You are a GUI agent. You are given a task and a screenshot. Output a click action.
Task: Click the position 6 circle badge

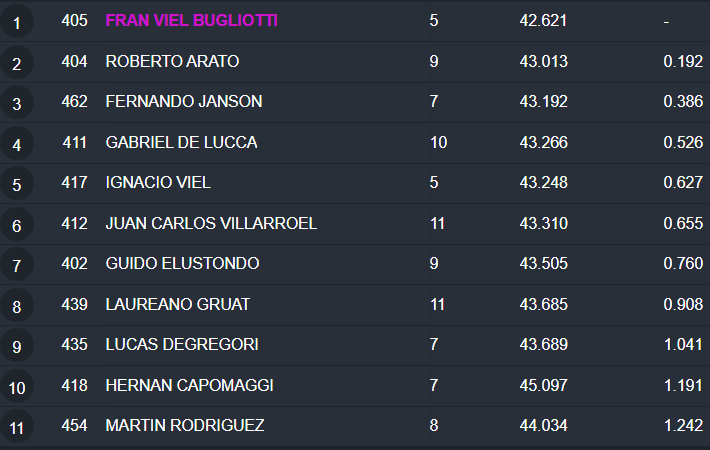tap(17, 225)
